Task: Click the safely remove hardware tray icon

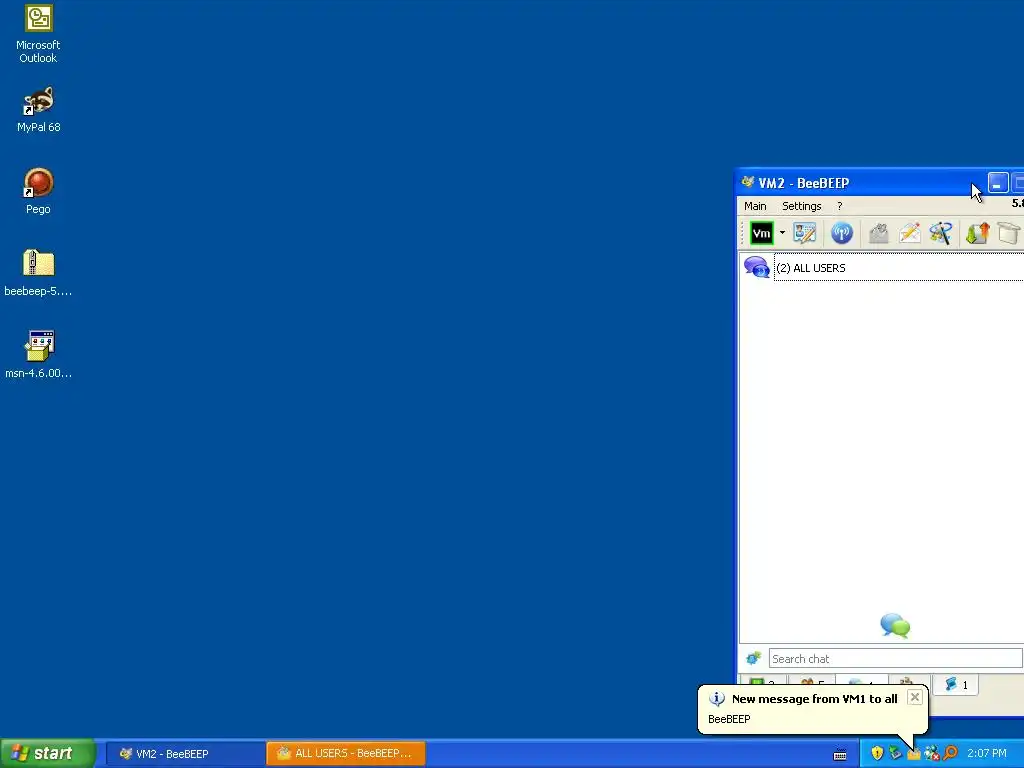Action: click(x=895, y=753)
